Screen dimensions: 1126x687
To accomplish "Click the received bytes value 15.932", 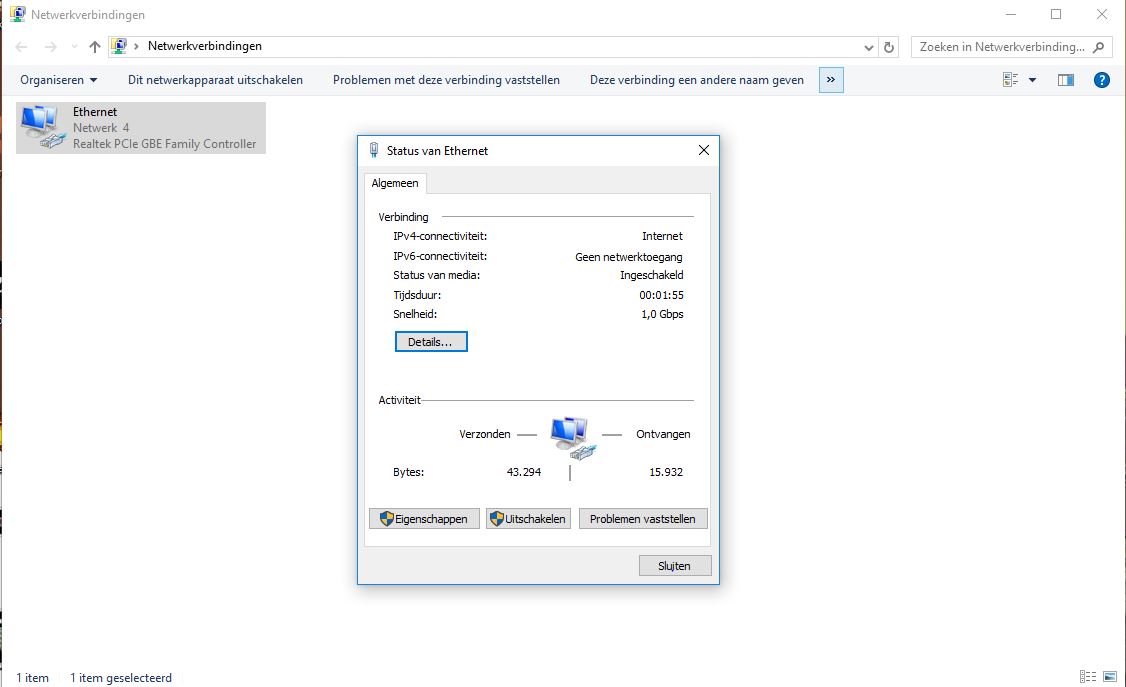I will [666, 472].
